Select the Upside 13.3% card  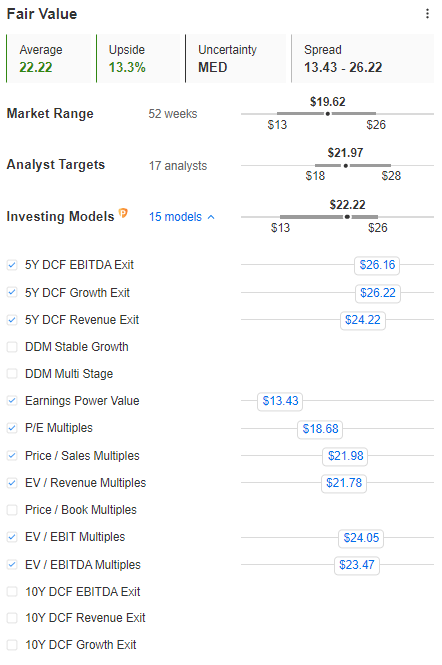point(138,59)
